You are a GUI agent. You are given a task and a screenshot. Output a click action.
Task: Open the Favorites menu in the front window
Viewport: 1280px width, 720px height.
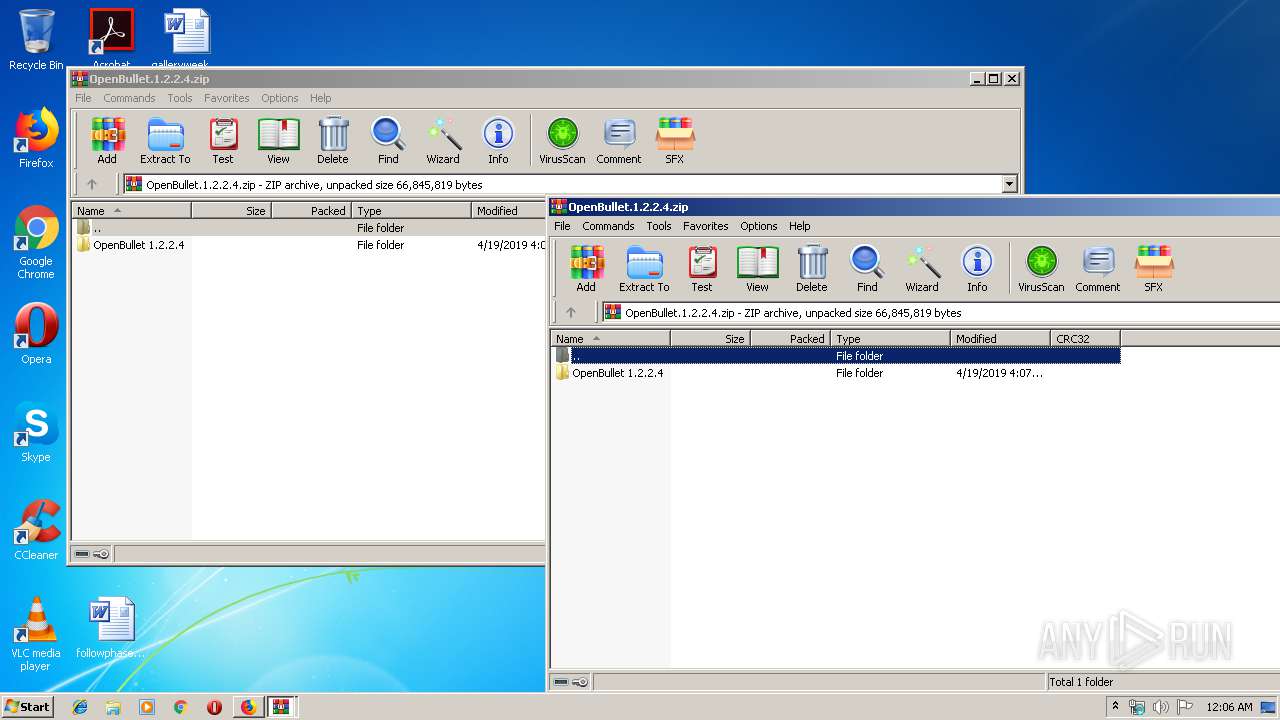(706, 226)
